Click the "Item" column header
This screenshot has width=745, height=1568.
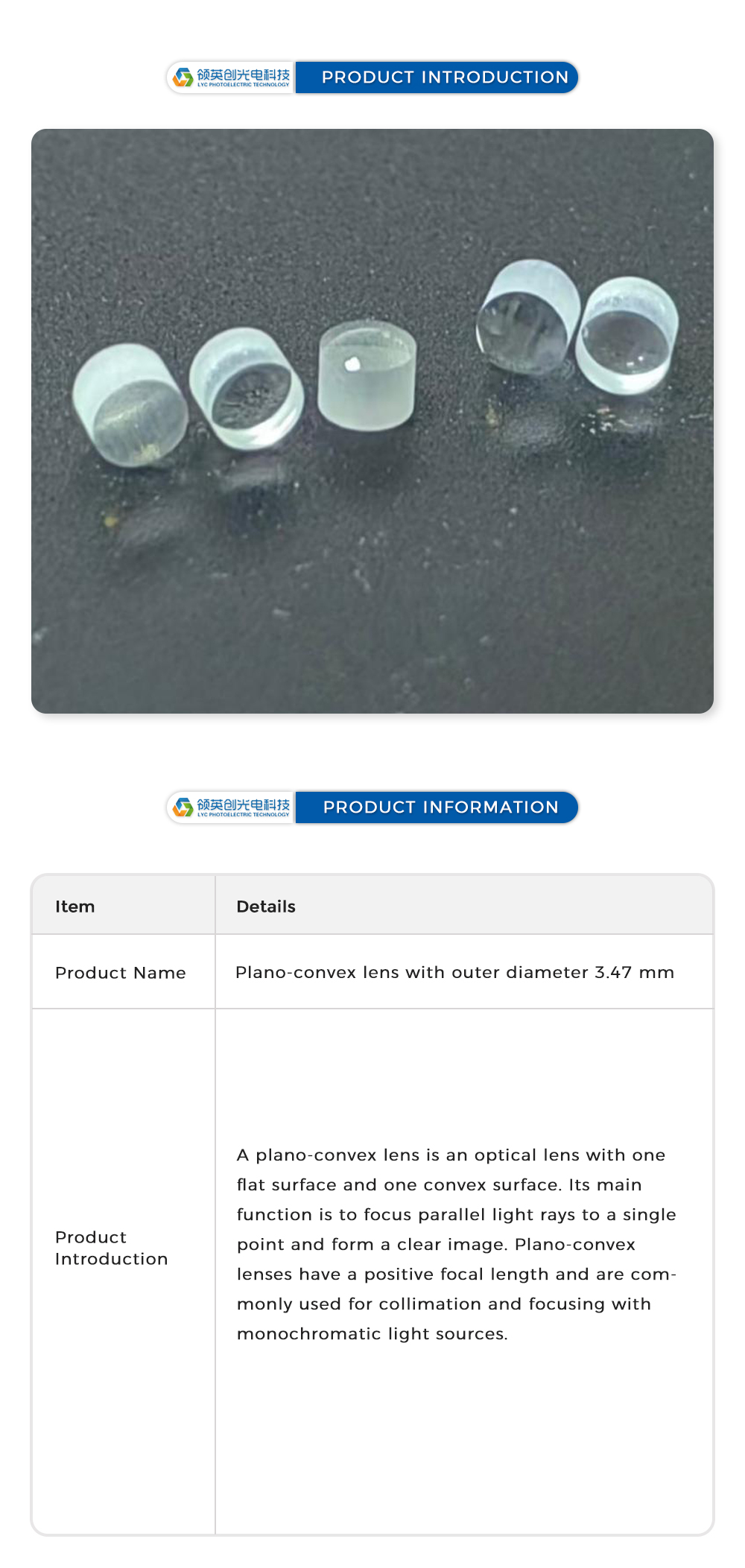tap(75, 907)
